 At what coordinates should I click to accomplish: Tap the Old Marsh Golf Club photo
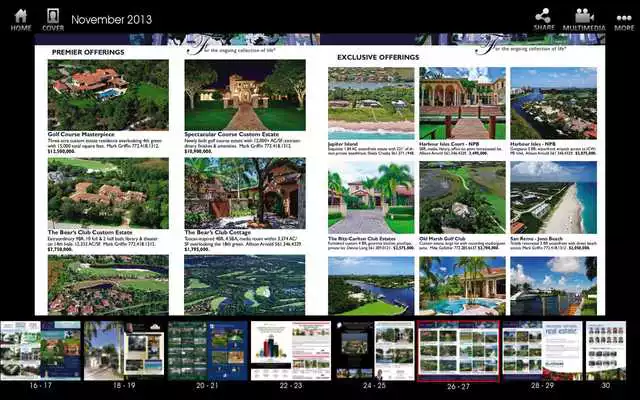(462, 198)
